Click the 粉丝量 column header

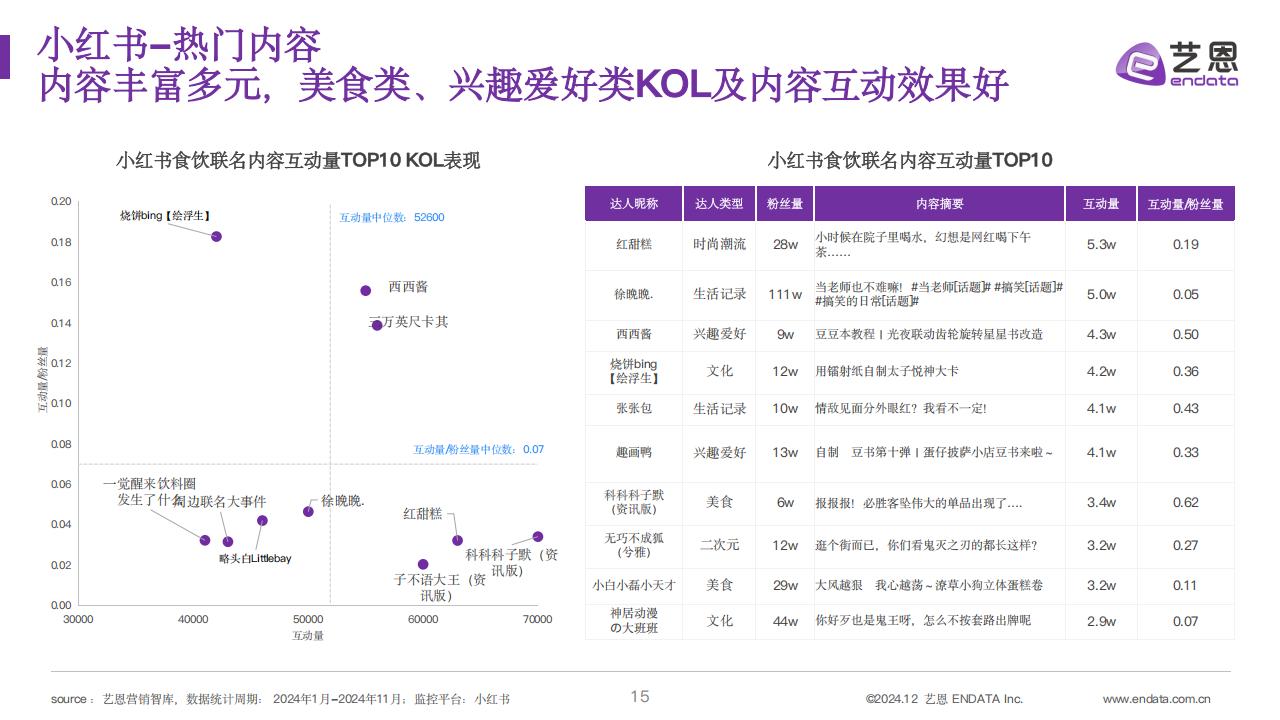tap(785, 203)
